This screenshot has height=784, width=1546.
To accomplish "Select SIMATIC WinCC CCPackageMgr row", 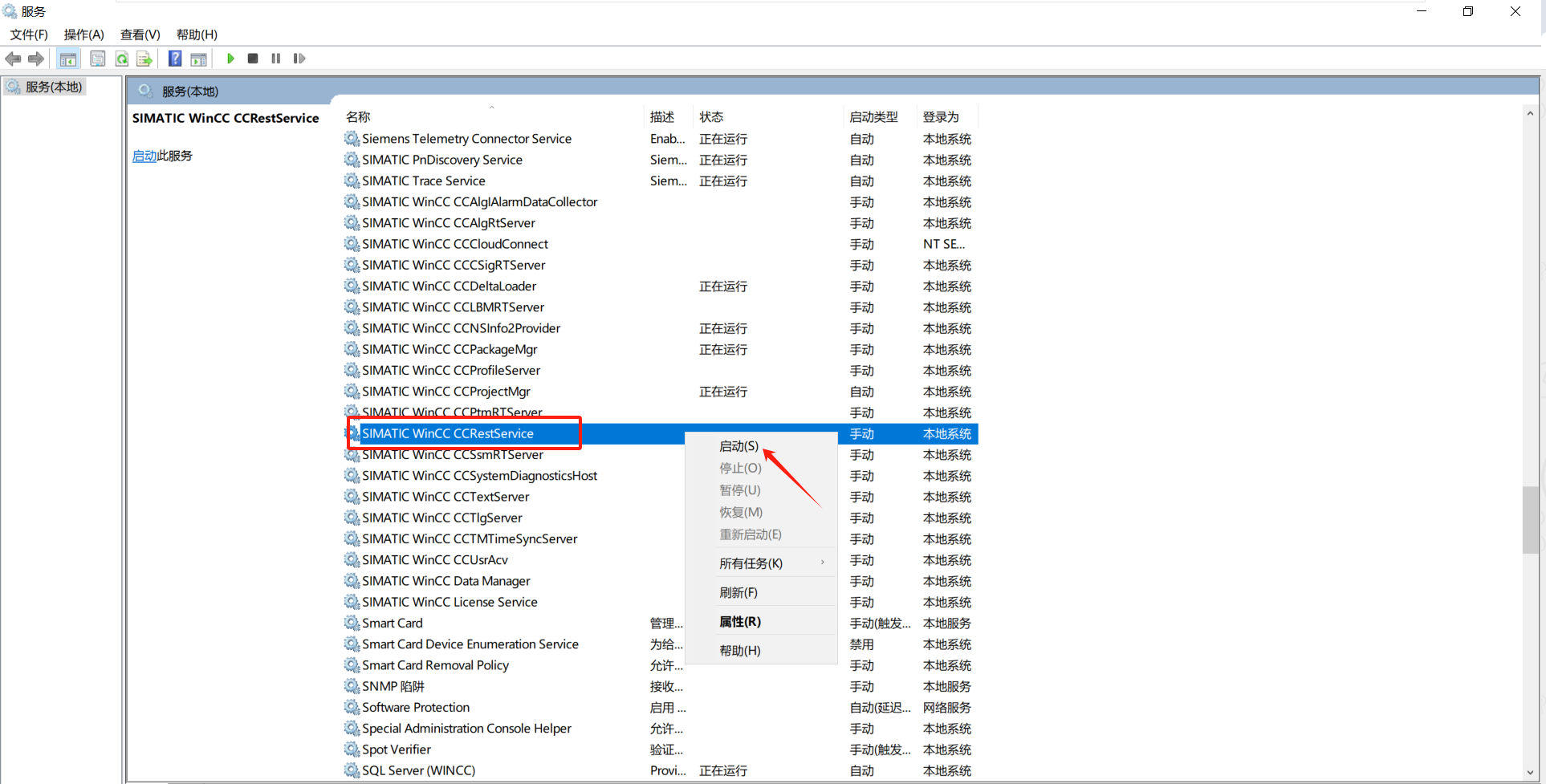I will [661, 350].
